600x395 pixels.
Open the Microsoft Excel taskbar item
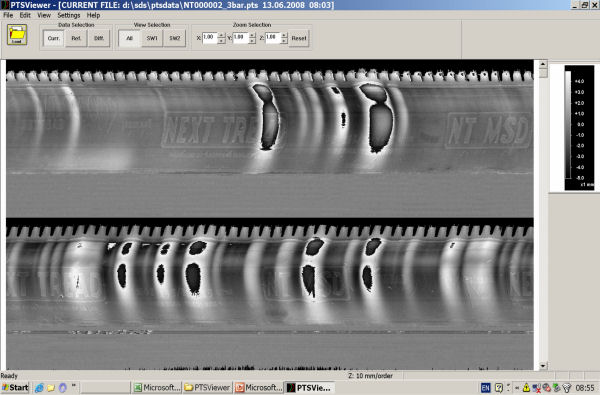[156, 388]
